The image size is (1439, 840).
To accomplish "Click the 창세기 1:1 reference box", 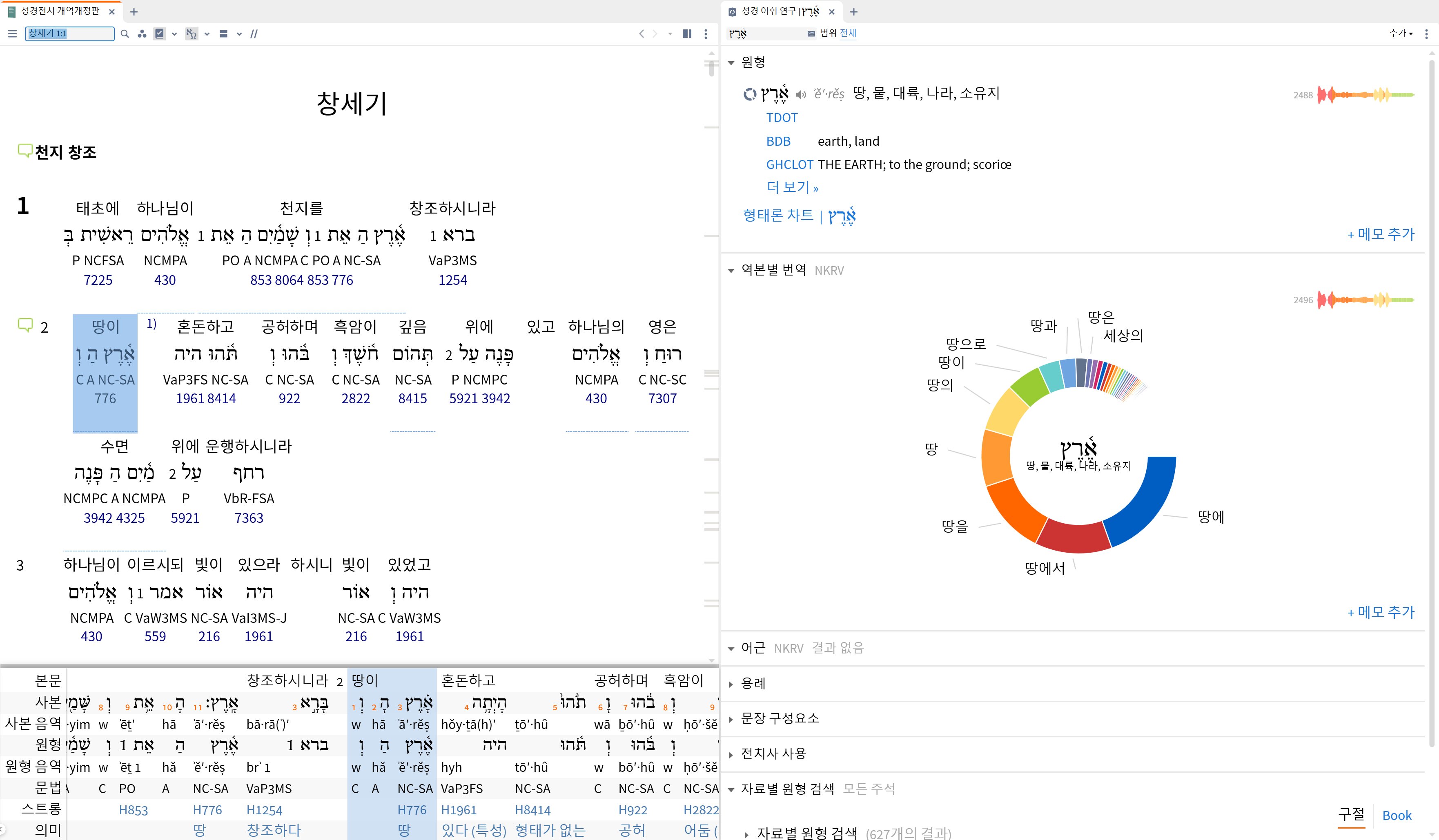I will tap(70, 33).
